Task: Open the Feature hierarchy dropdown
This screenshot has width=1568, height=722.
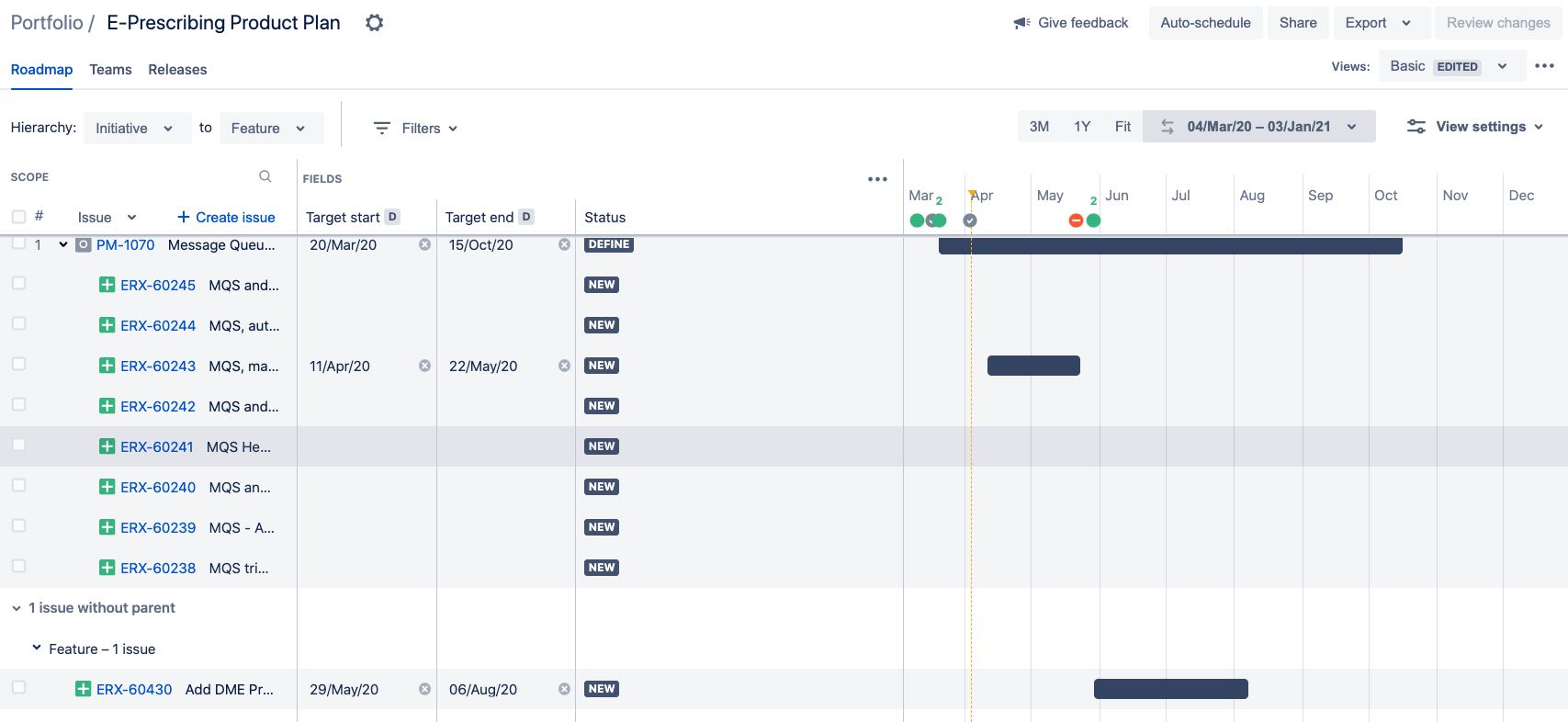Action: tap(271, 129)
